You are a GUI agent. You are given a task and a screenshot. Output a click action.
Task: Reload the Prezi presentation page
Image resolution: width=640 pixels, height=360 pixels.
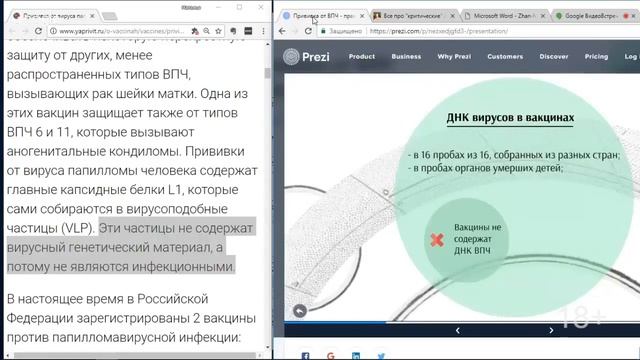[308, 31]
